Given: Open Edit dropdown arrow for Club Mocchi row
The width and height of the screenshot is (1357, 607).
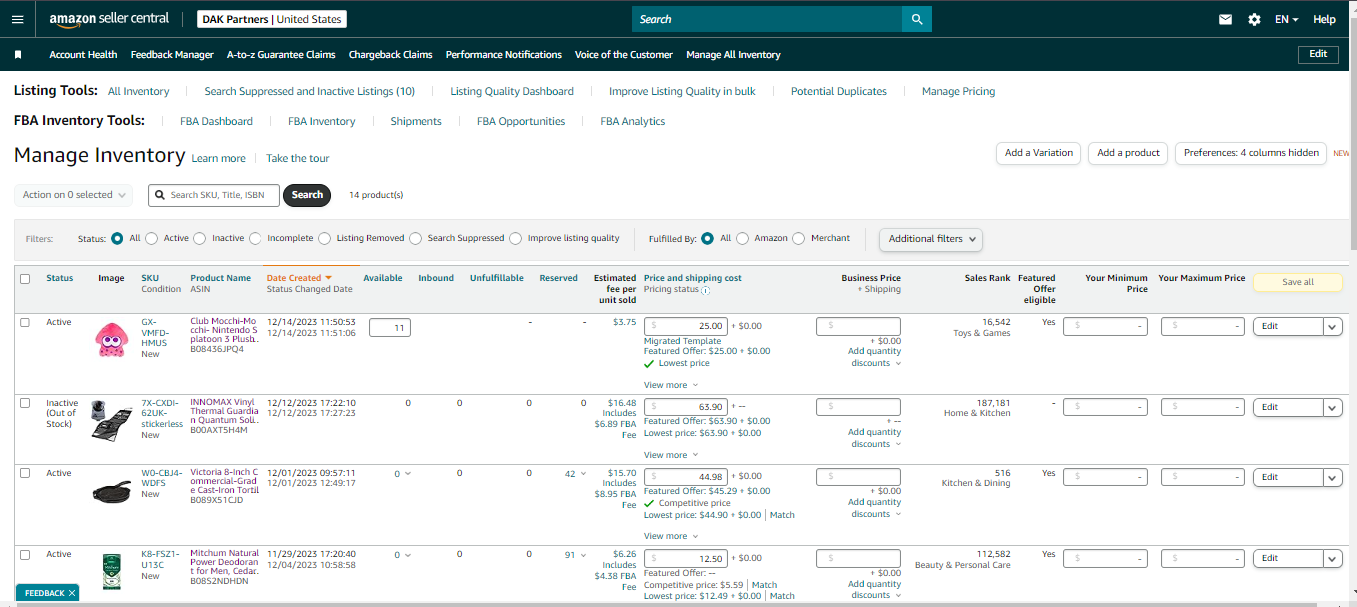Looking at the screenshot, I should click(x=1332, y=326).
